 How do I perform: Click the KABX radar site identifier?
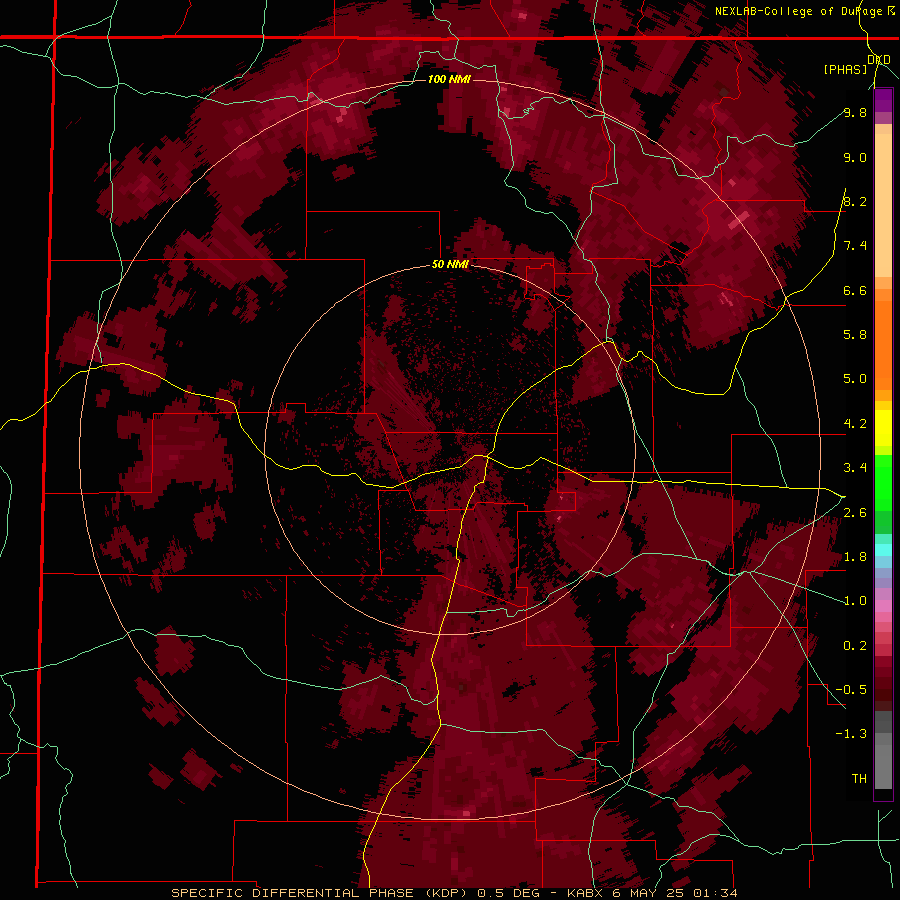[x=584, y=893]
